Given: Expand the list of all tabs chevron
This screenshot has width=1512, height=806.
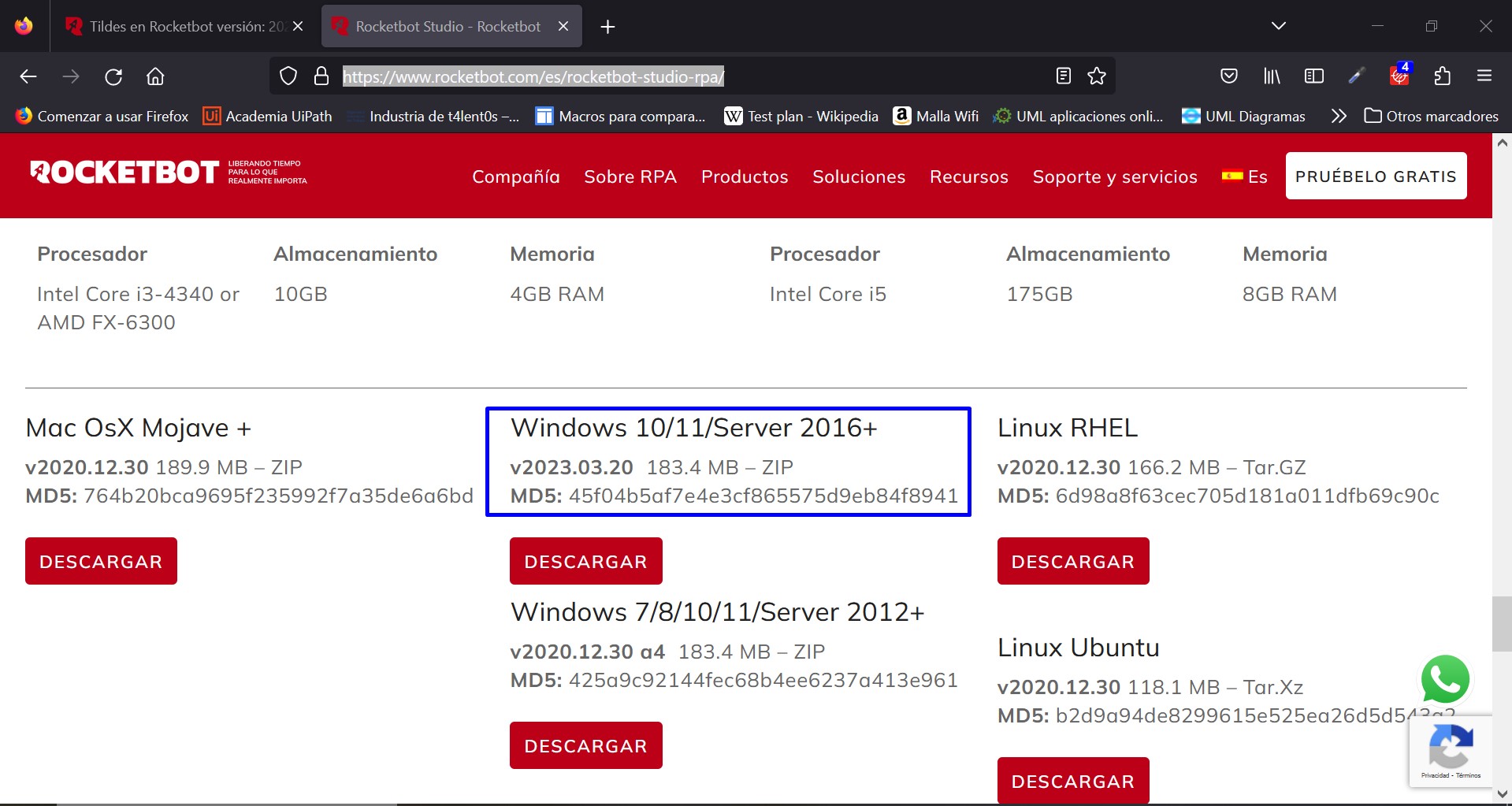Looking at the screenshot, I should 1278,26.
